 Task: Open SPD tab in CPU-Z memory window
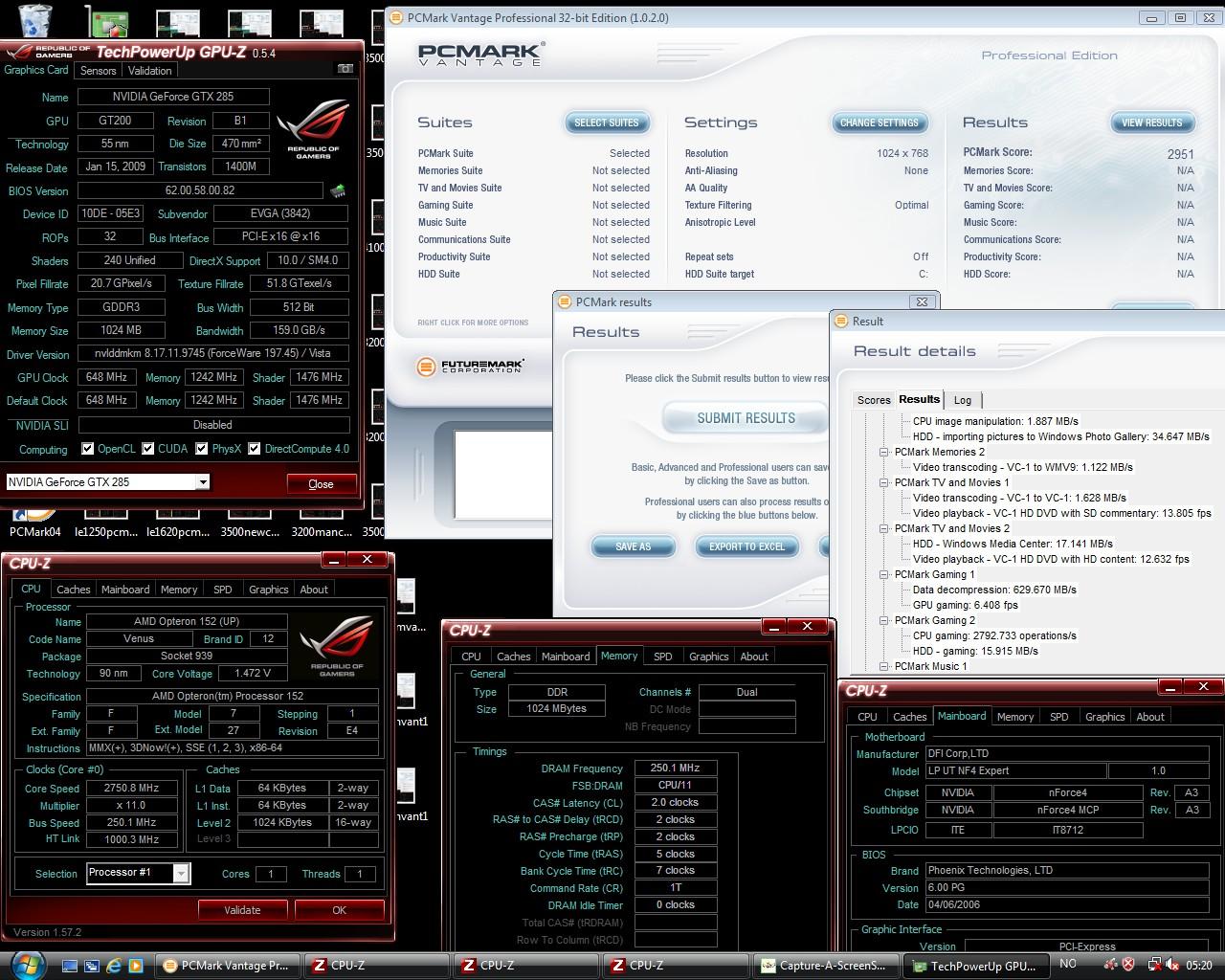click(662, 657)
